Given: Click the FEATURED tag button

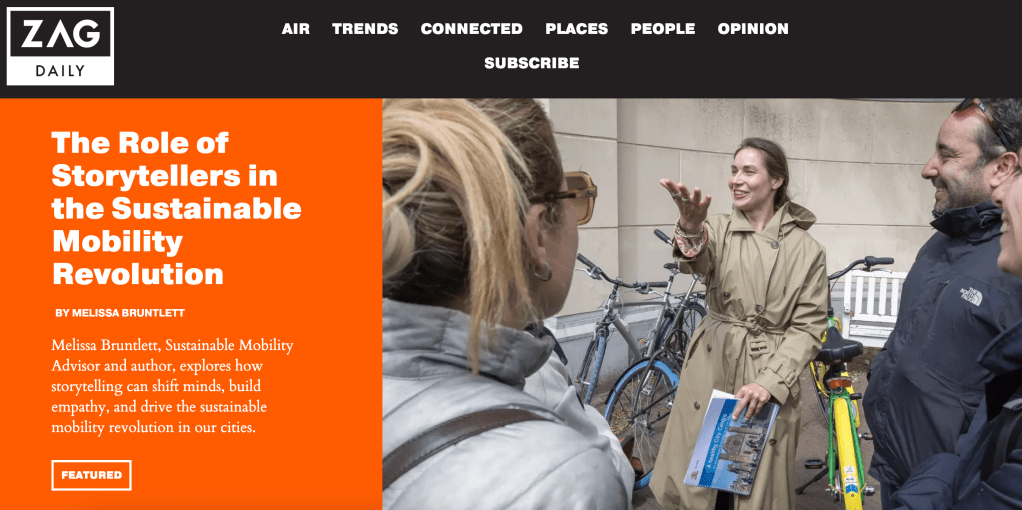Looking at the screenshot, I should (x=91, y=475).
